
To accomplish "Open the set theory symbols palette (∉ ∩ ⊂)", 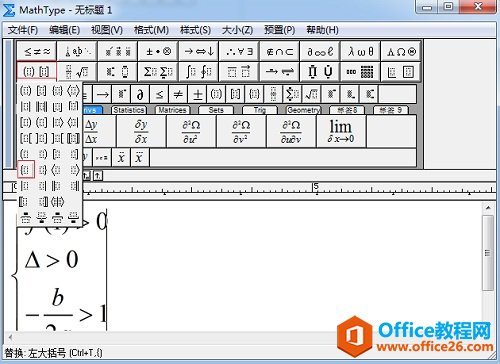I will click(x=280, y=52).
